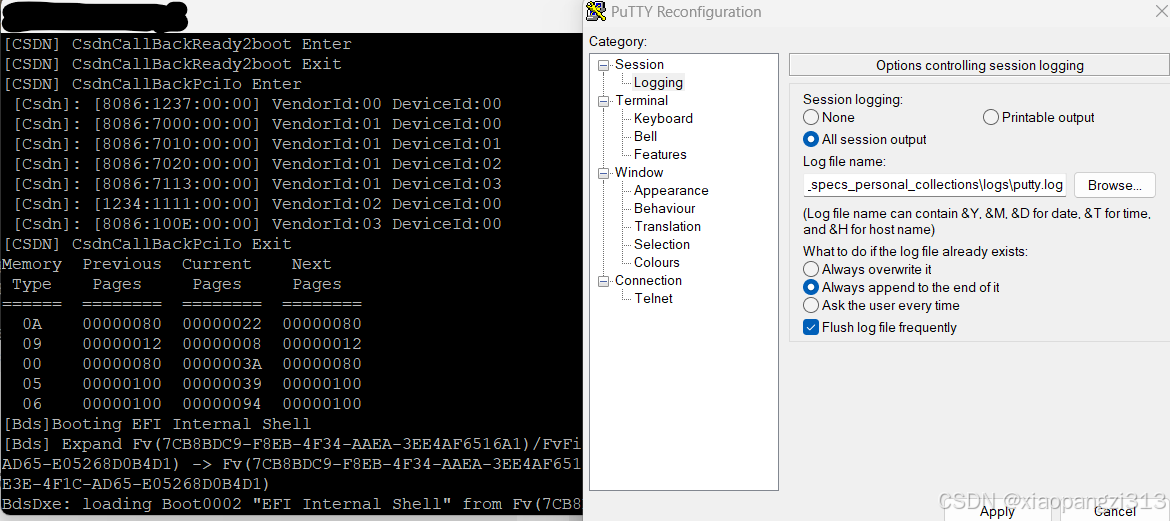Click the [8086:100E:00:00] terminal line

(x=257, y=224)
